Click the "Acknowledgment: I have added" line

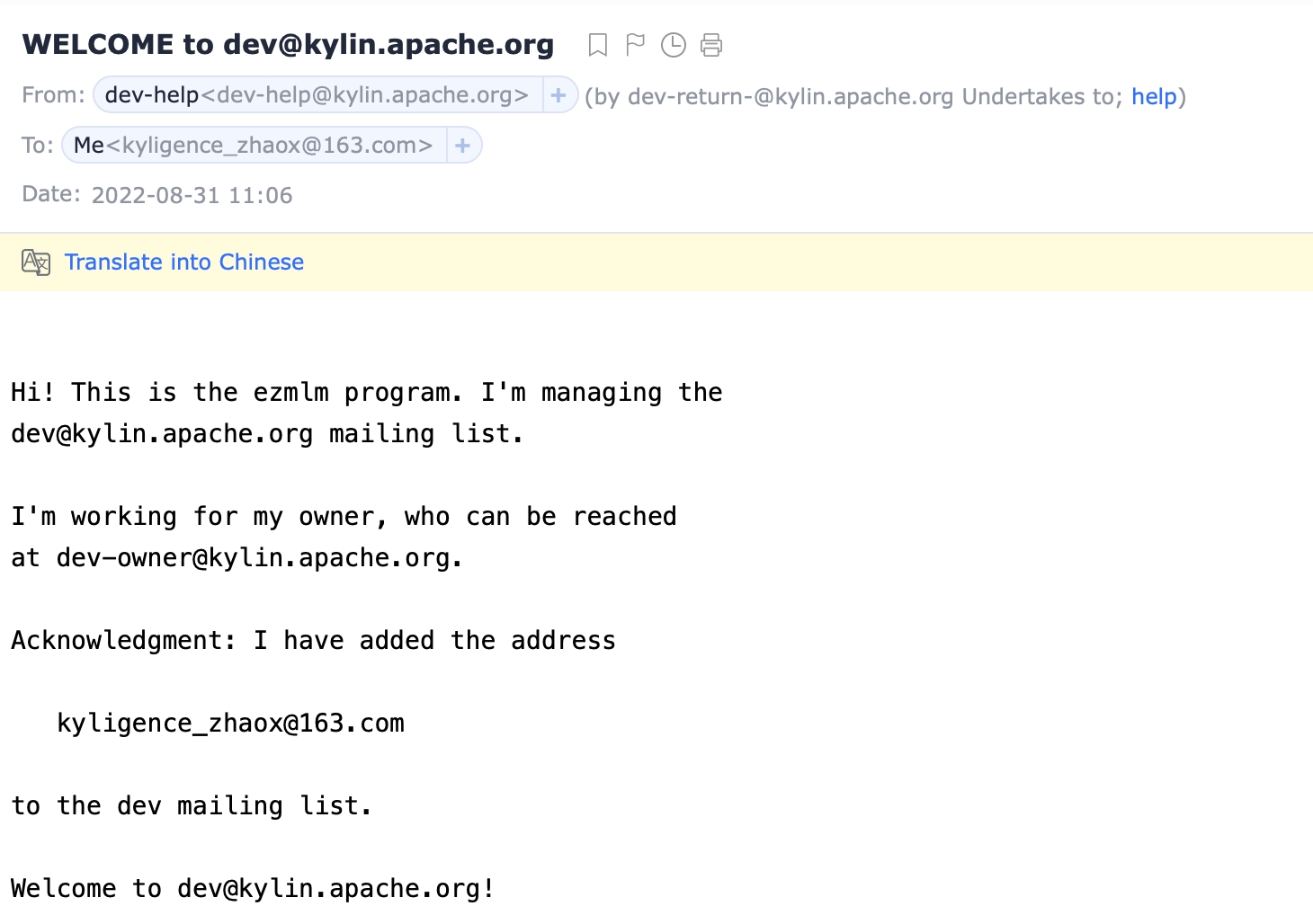tap(313, 641)
